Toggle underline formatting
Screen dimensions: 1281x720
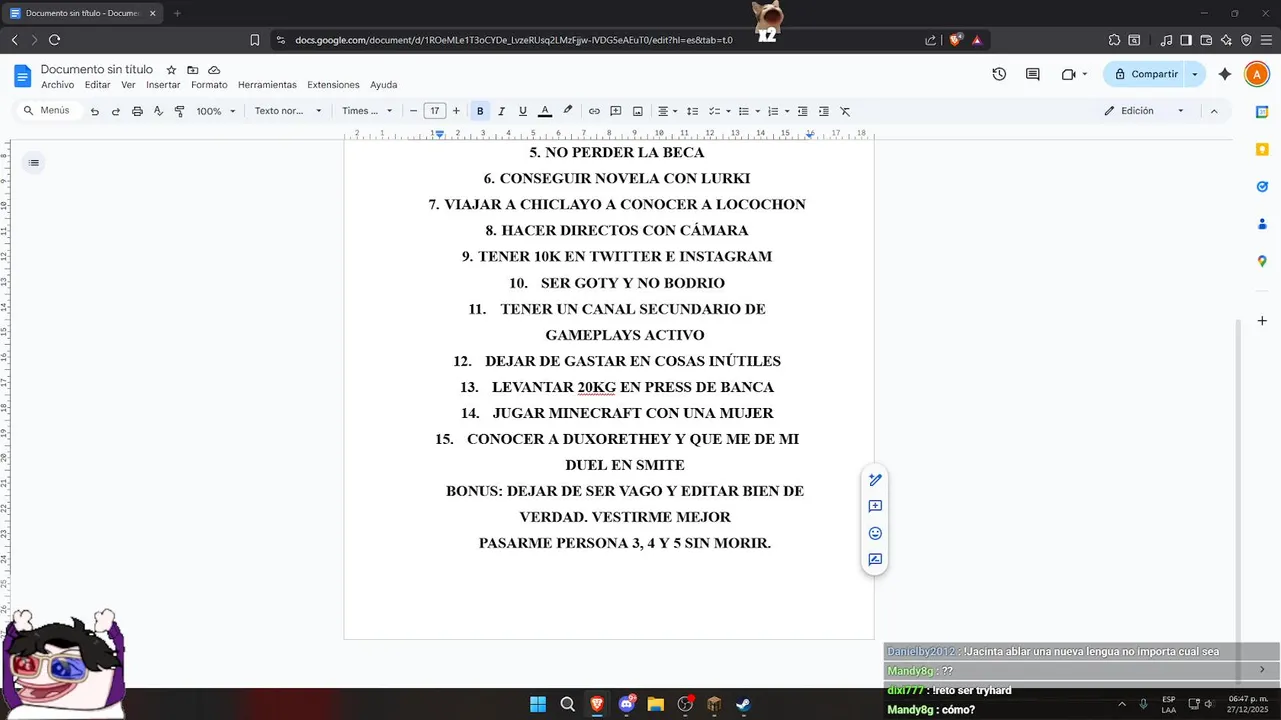coord(522,111)
